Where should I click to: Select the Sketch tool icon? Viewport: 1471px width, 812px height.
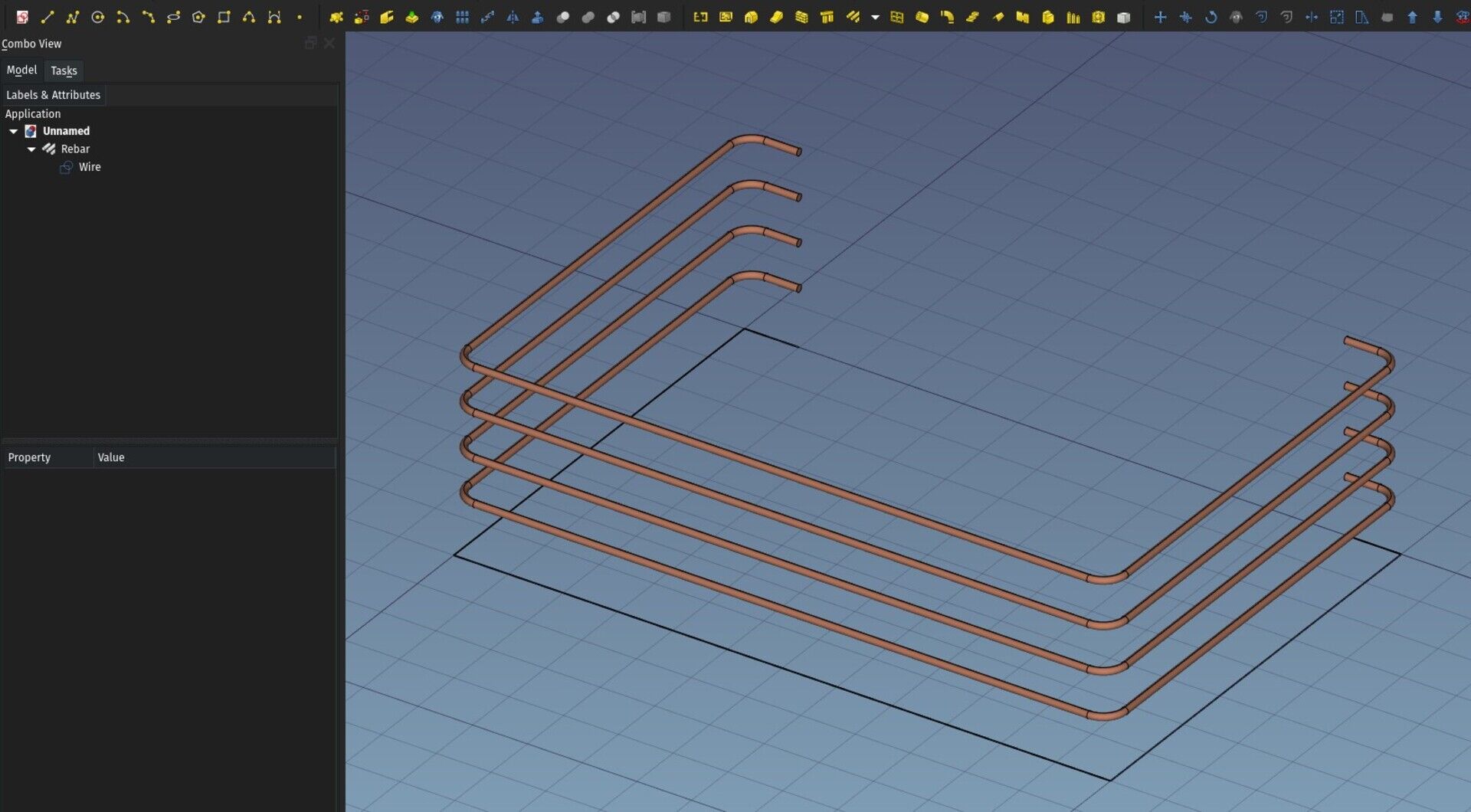(x=22, y=17)
